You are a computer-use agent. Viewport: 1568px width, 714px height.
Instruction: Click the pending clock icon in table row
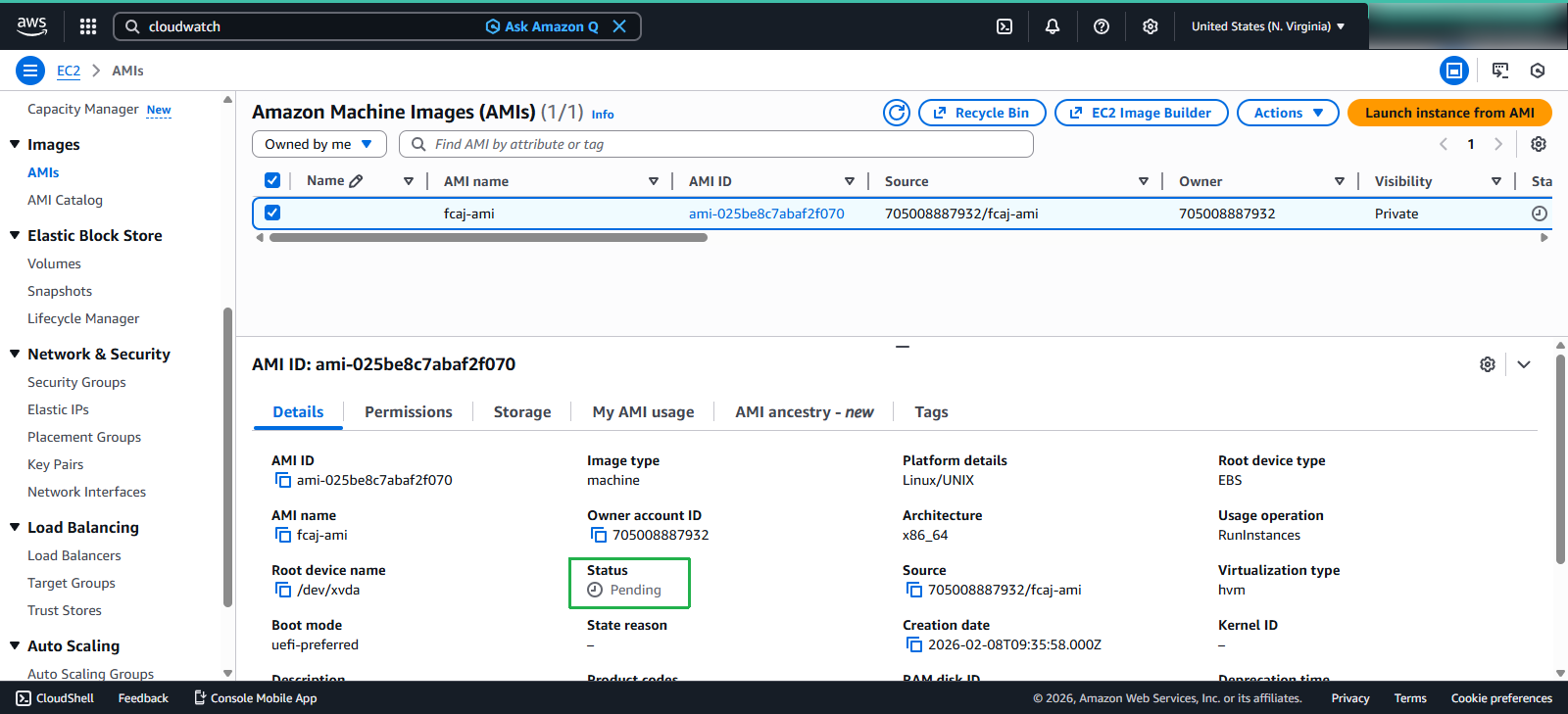[1540, 214]
